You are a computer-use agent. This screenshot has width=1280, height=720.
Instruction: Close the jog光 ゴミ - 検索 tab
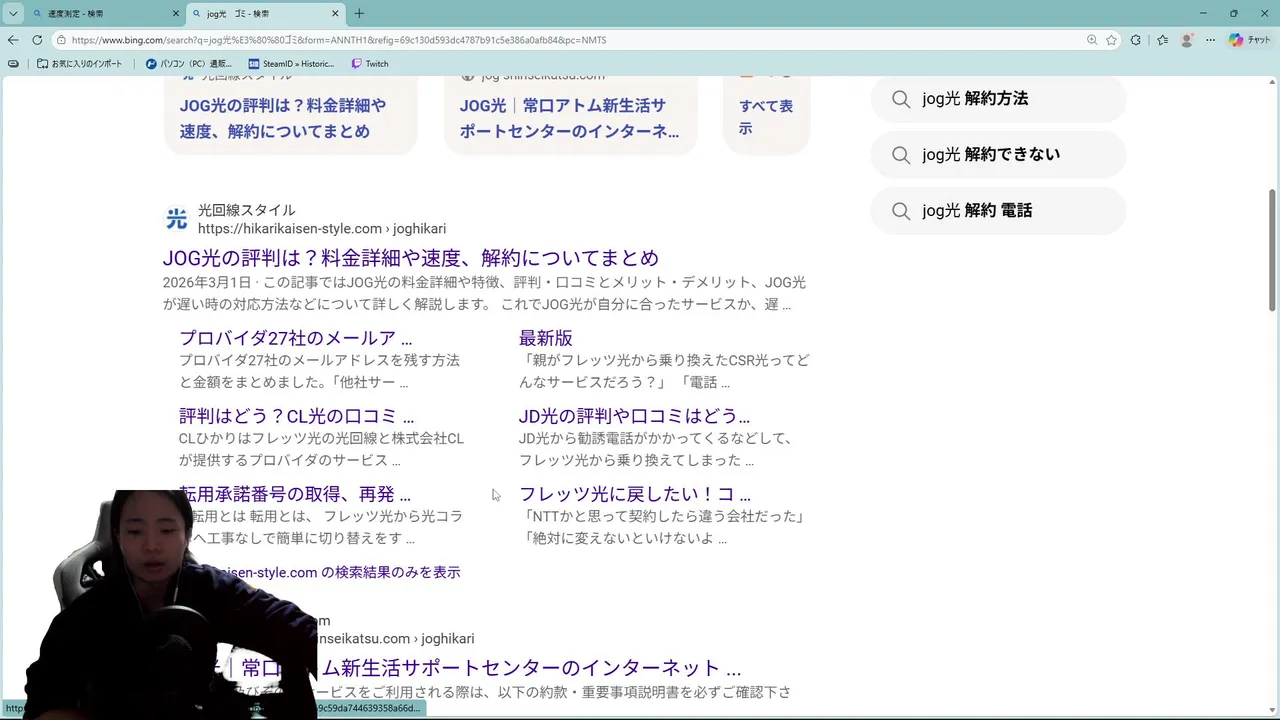tap(335, 14)
